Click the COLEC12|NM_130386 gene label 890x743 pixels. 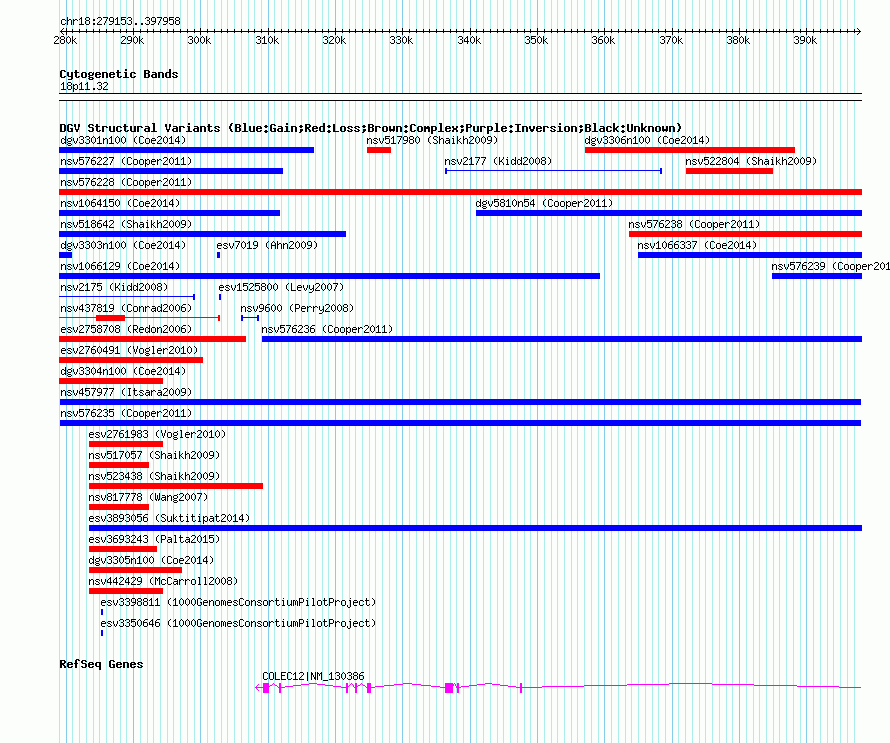(x=313, y=676)
